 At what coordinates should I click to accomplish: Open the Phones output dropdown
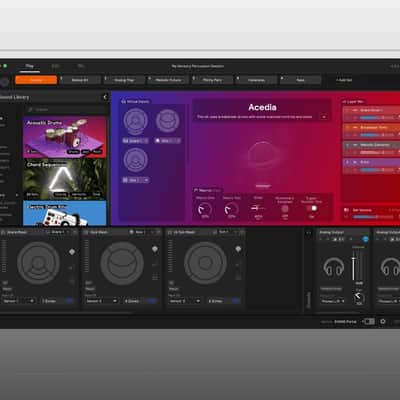(333, 301)
